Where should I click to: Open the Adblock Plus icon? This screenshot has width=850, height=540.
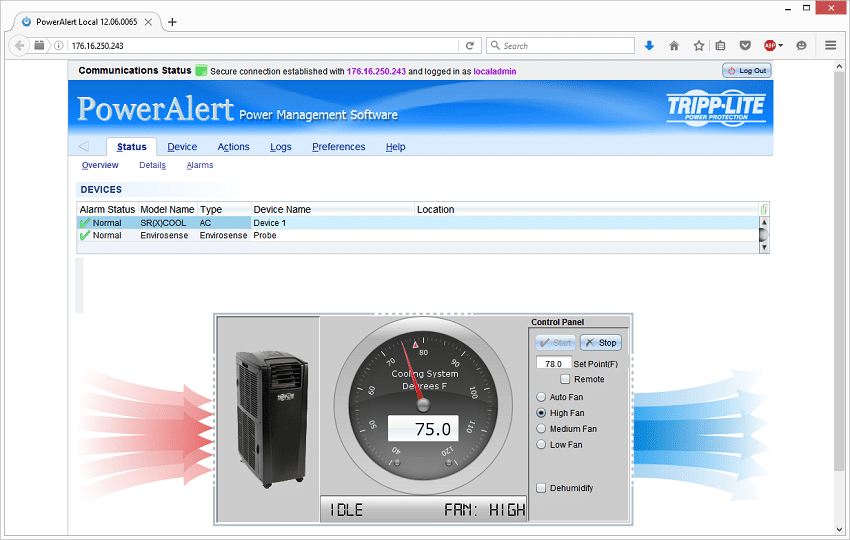[x=769, y=46]
